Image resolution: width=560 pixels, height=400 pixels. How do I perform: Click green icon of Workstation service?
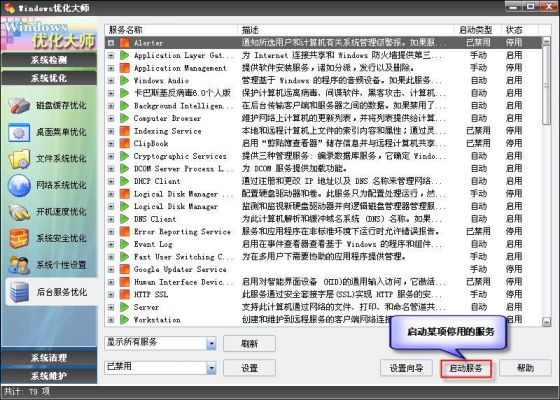coord(125,320)
